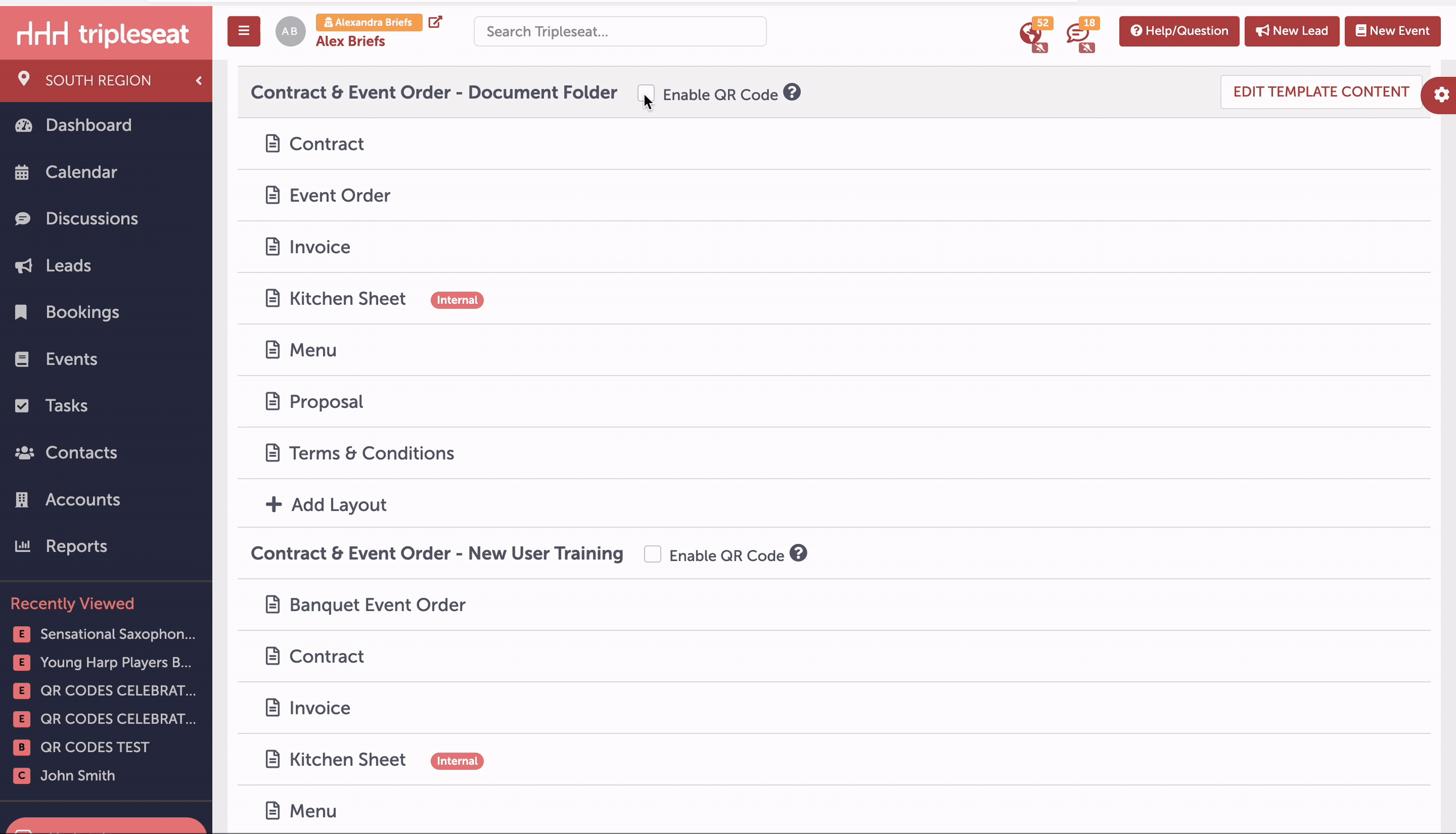The width and height of the screenshot is (1456, 834).
Task: Click the Contacts people icon
Action: (24, 452)
